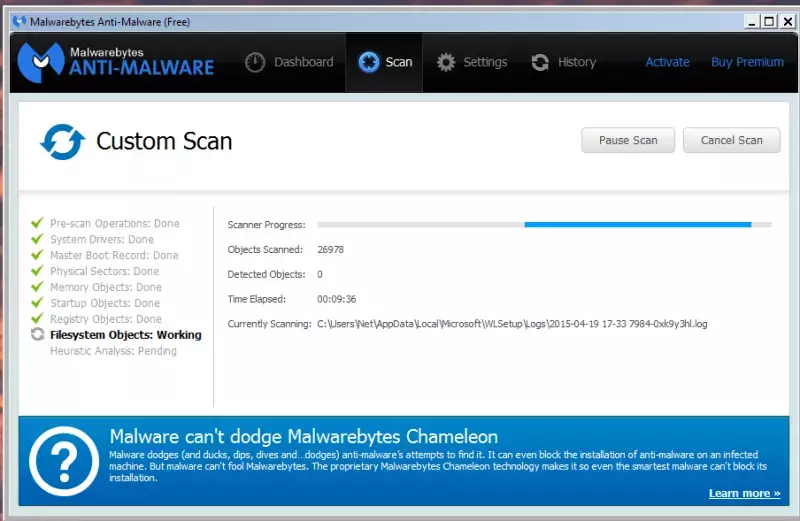This screenshot has width=800, height=521.
Task: Select 'Memory Objects: Done' text
Action: point(106,287)
